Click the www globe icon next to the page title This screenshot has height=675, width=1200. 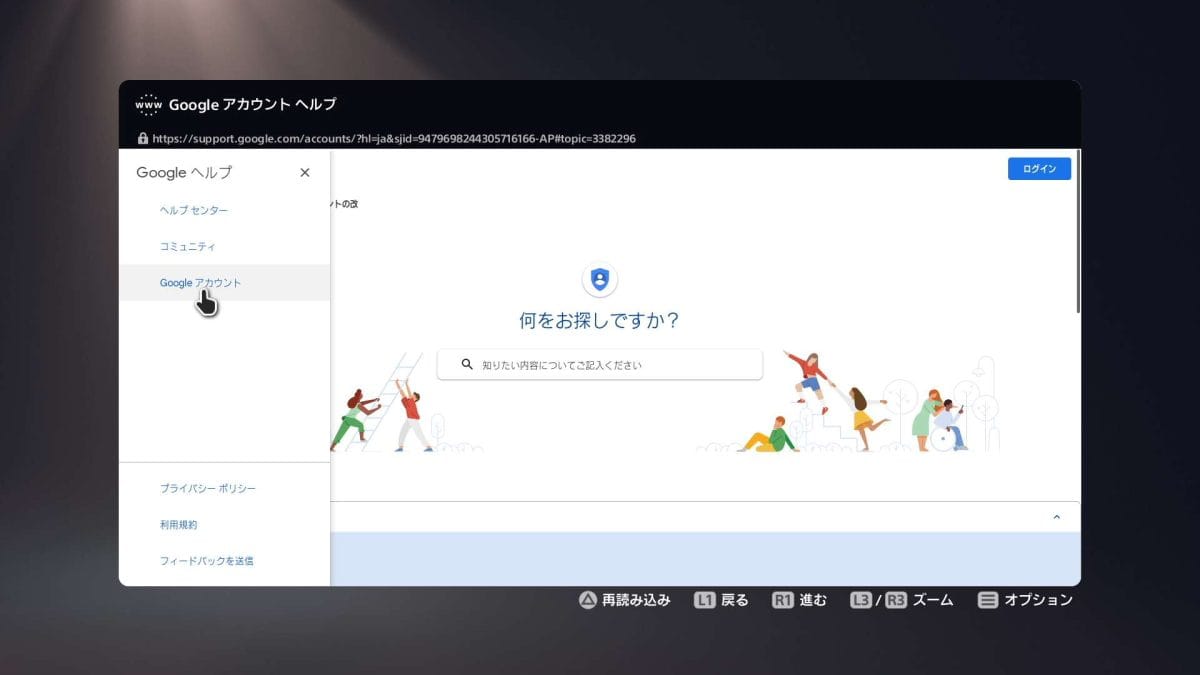[x=146, y=104]
